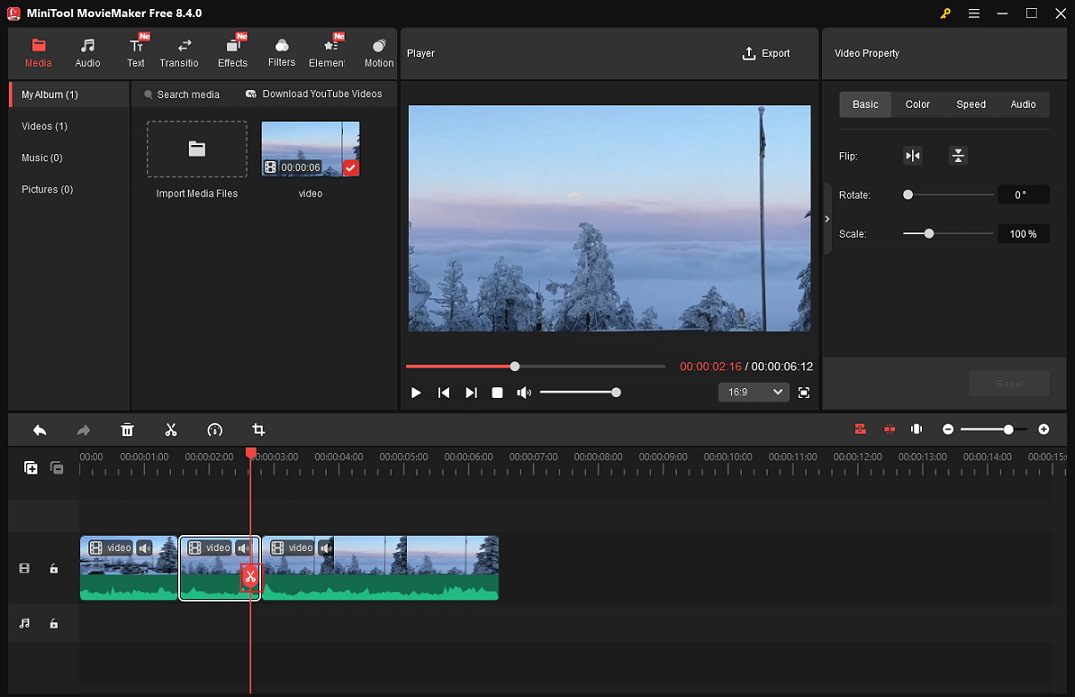Toggle audio waveform display in the timeline

coord(916,429)
